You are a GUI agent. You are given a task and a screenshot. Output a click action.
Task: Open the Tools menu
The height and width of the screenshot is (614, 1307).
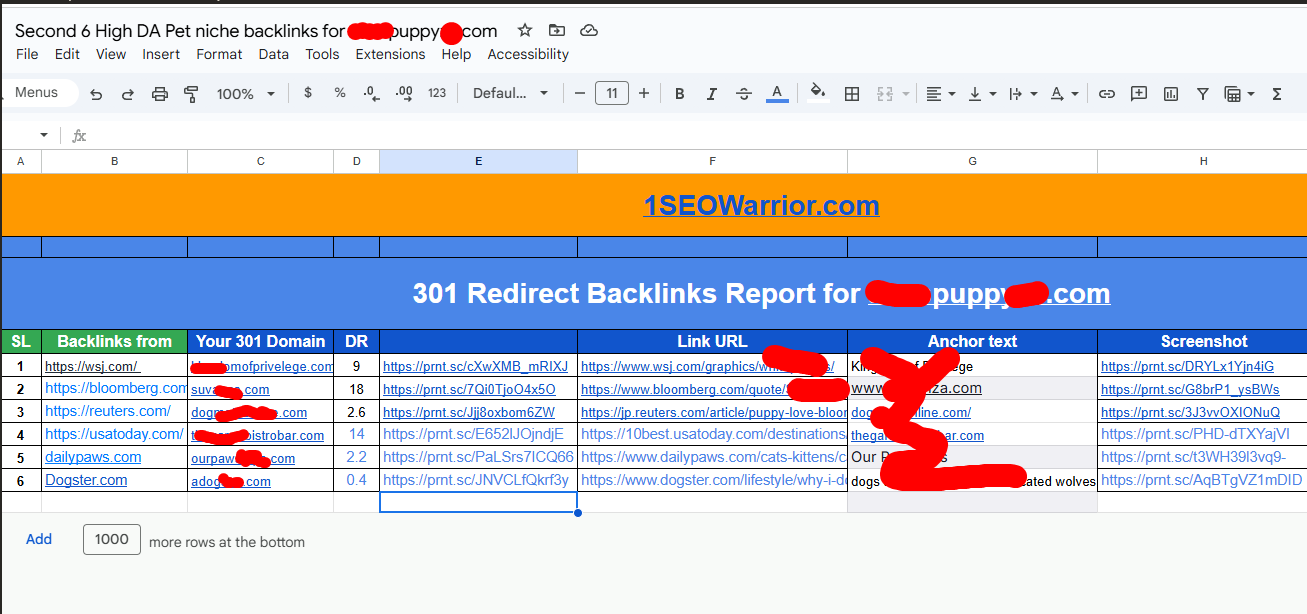[x=322, y=54]
